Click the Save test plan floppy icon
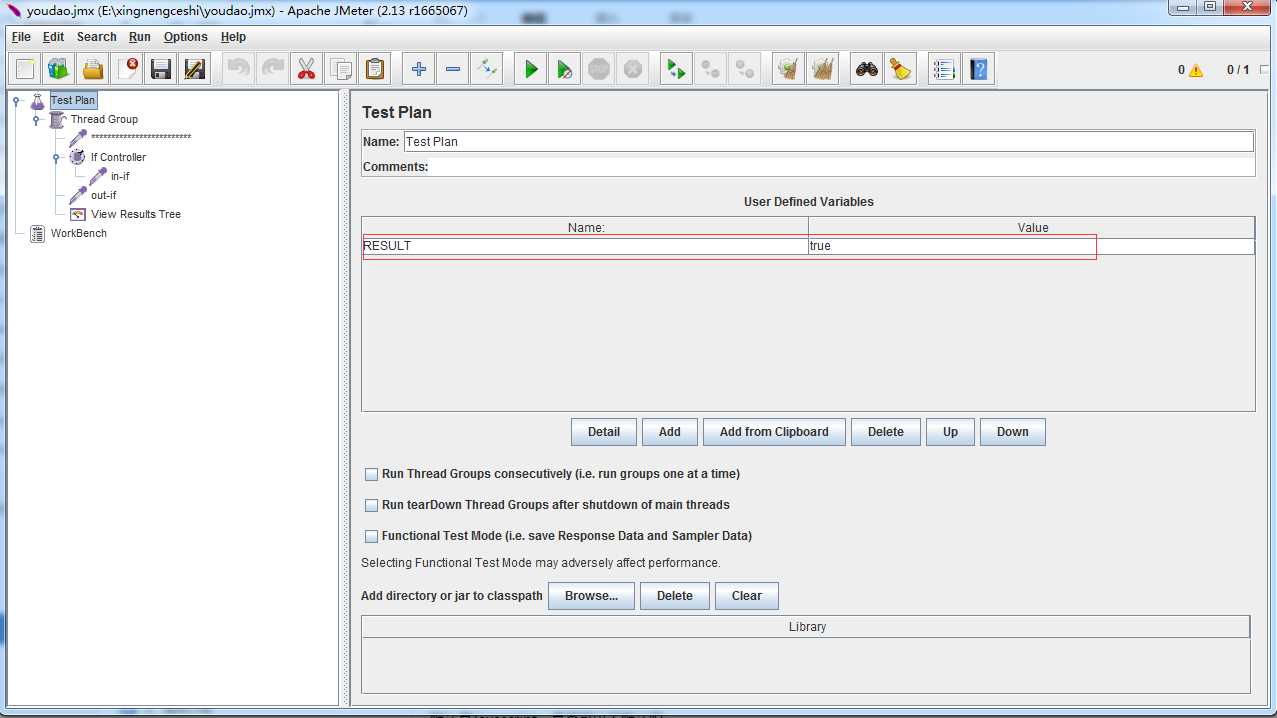Viewport: 1277px width, 718px height. tap(161, 70)
